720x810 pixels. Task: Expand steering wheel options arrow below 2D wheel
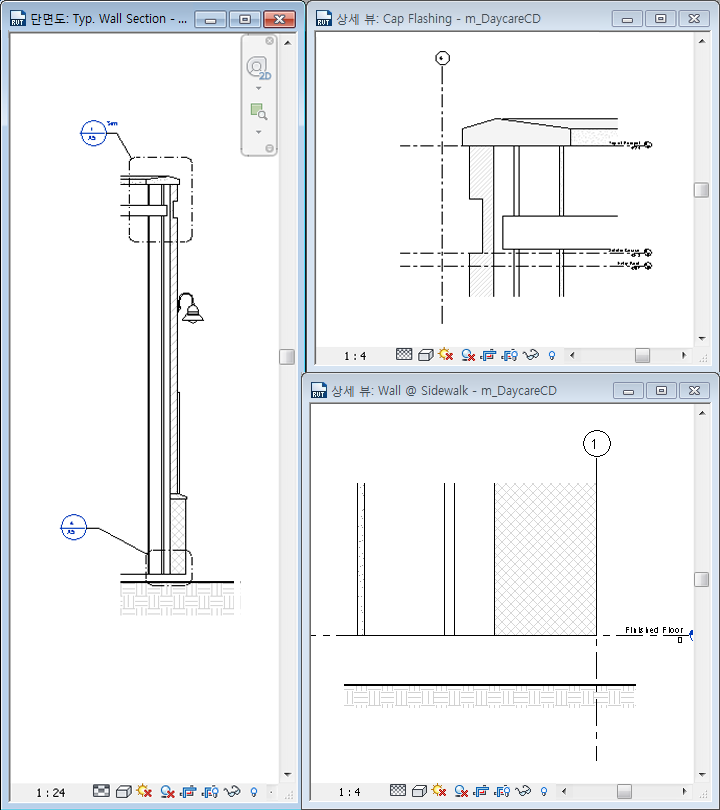259,88
